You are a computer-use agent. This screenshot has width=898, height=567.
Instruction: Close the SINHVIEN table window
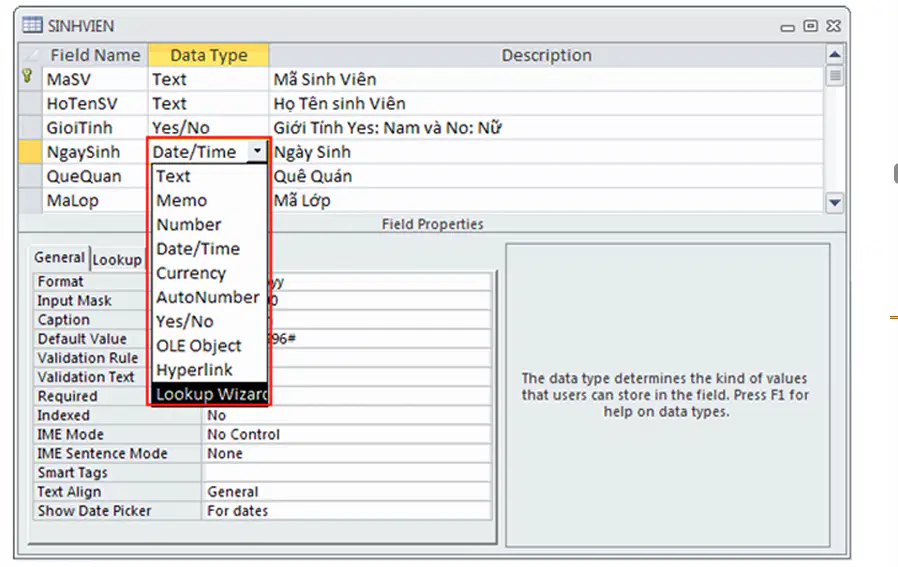click(833, 26)
